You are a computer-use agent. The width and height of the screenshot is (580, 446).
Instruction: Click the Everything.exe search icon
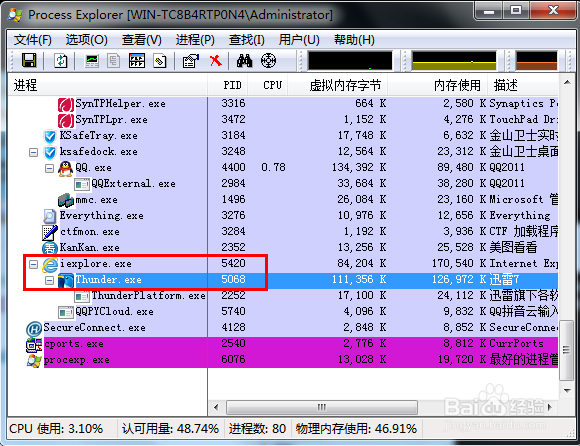coord(50,216)
